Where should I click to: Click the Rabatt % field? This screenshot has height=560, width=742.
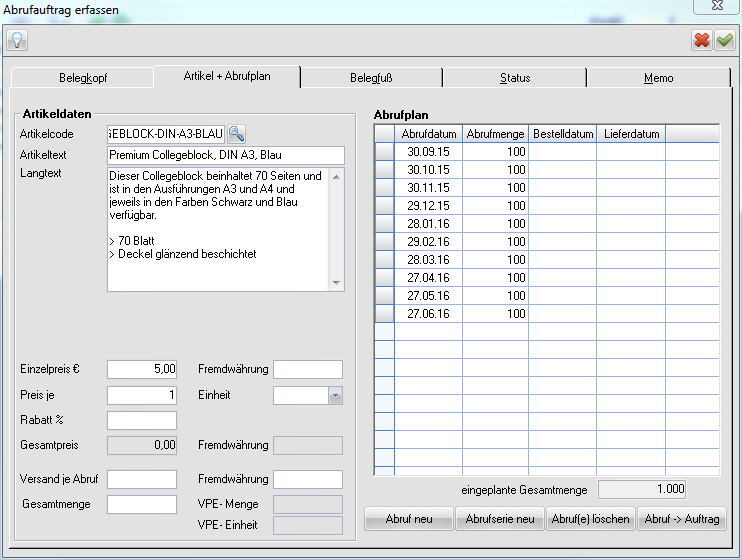pyautogui.click(x=142, y=420)
